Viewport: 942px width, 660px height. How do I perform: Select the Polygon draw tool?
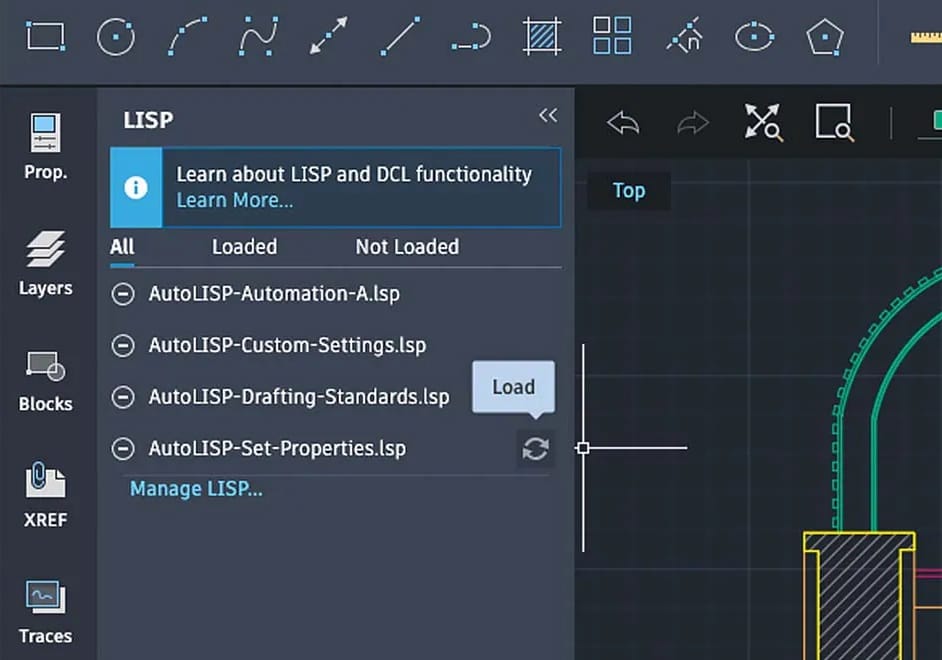(825, 37)
